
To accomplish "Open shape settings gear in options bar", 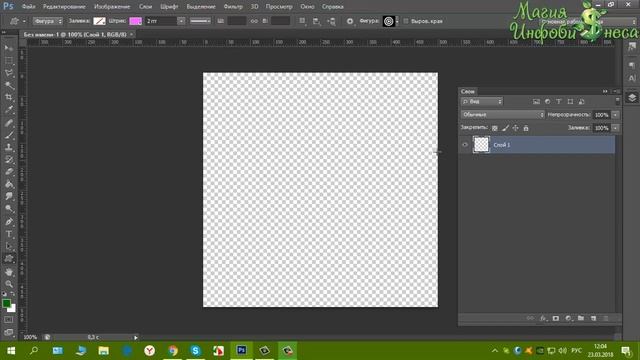I will [x=350, y=21].
